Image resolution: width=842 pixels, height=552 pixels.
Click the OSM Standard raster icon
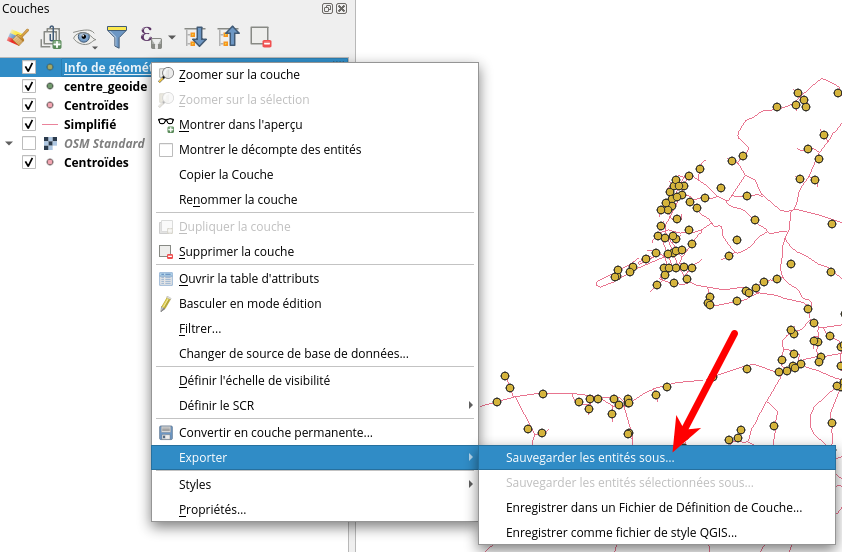coord(50,143)
